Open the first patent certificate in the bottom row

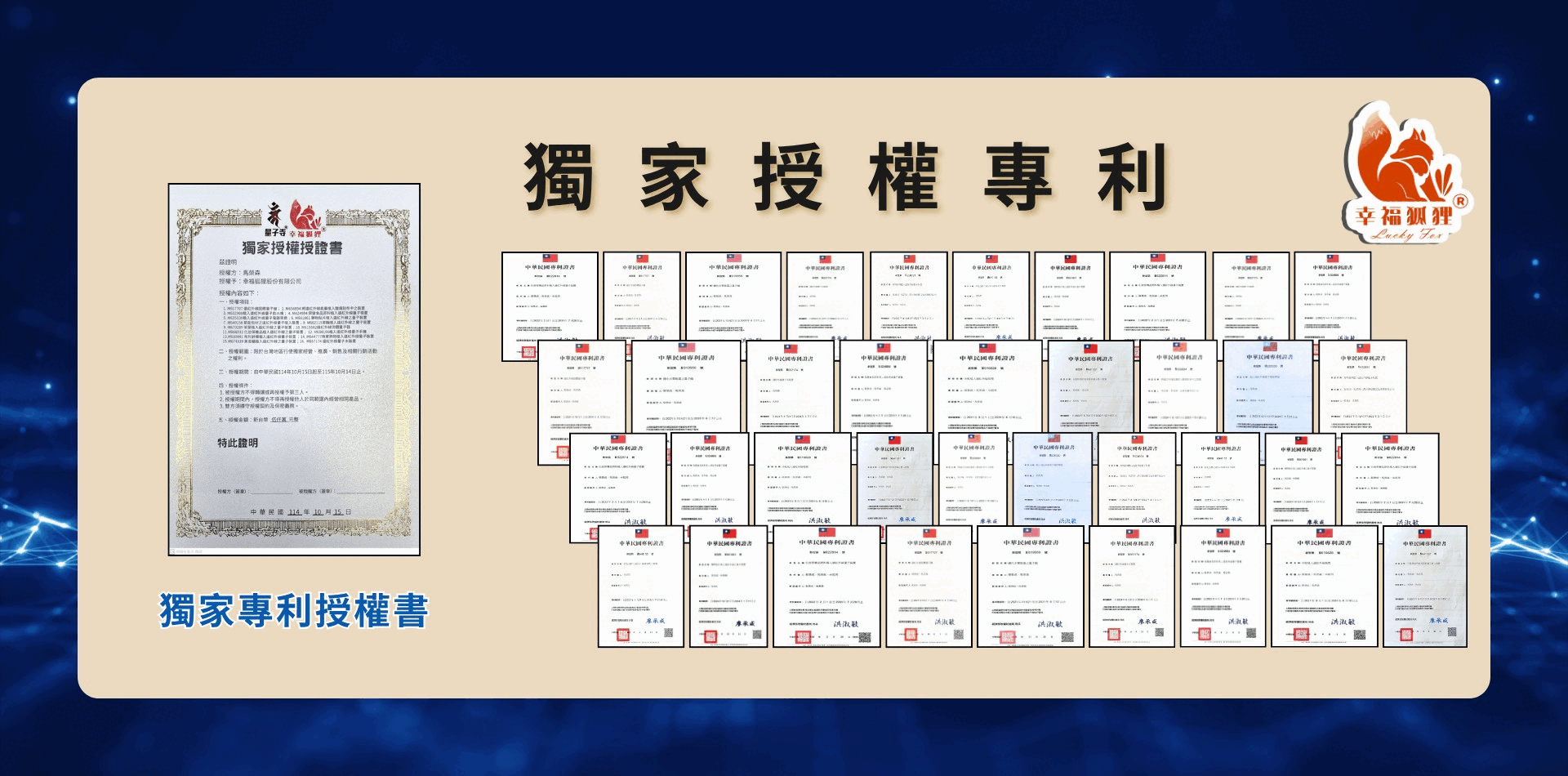click(x=641, y=586)
